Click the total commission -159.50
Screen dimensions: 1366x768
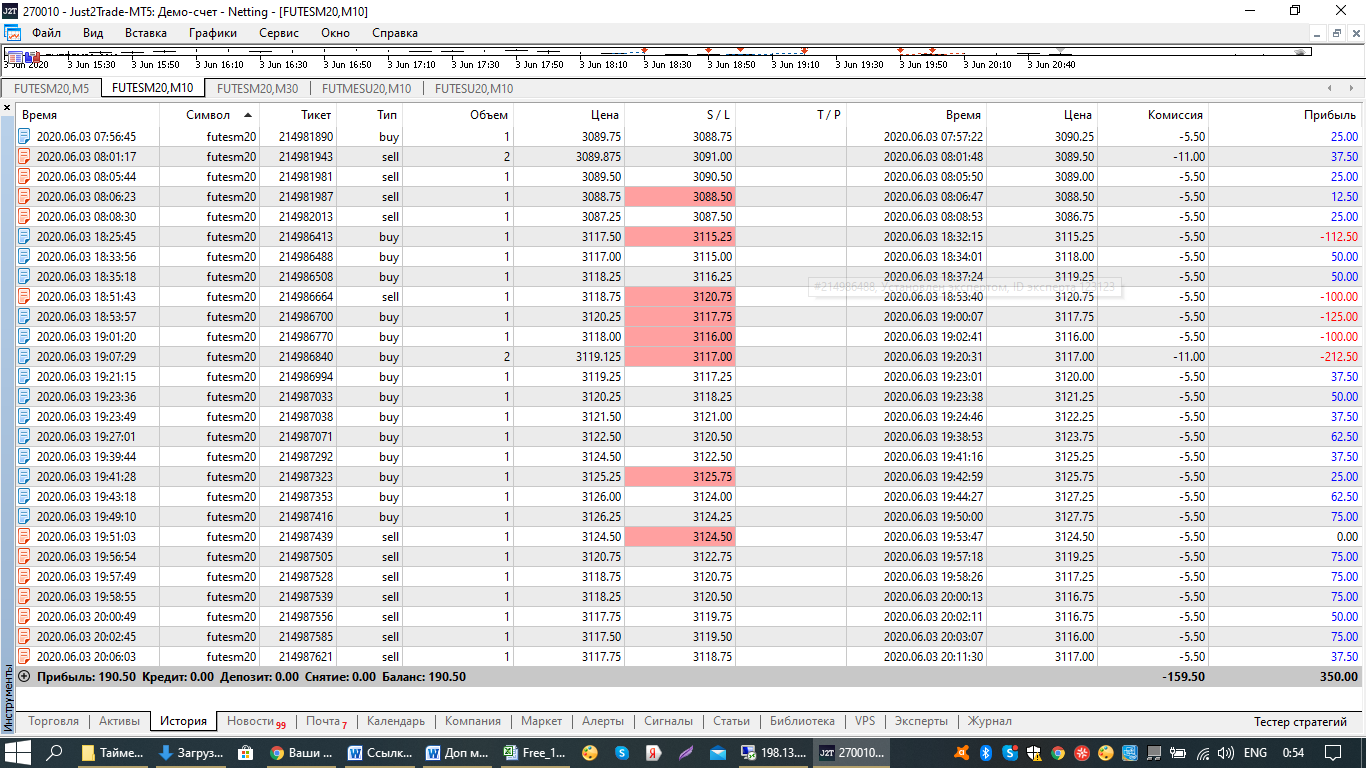pyautogui.click(x=1183, y=677)
